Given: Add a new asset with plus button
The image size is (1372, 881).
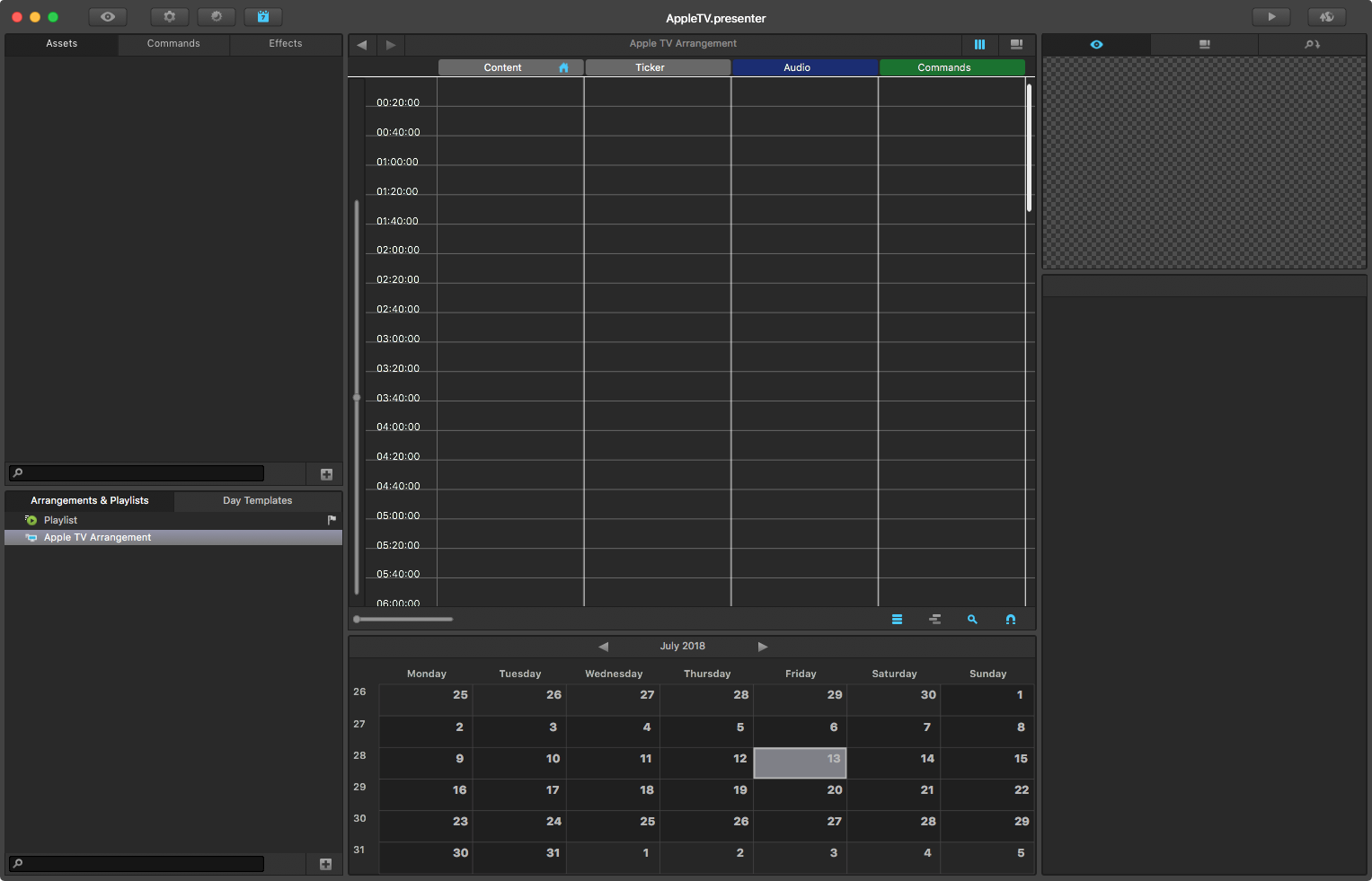Looking at the screenshot, I should coord(326,474).
